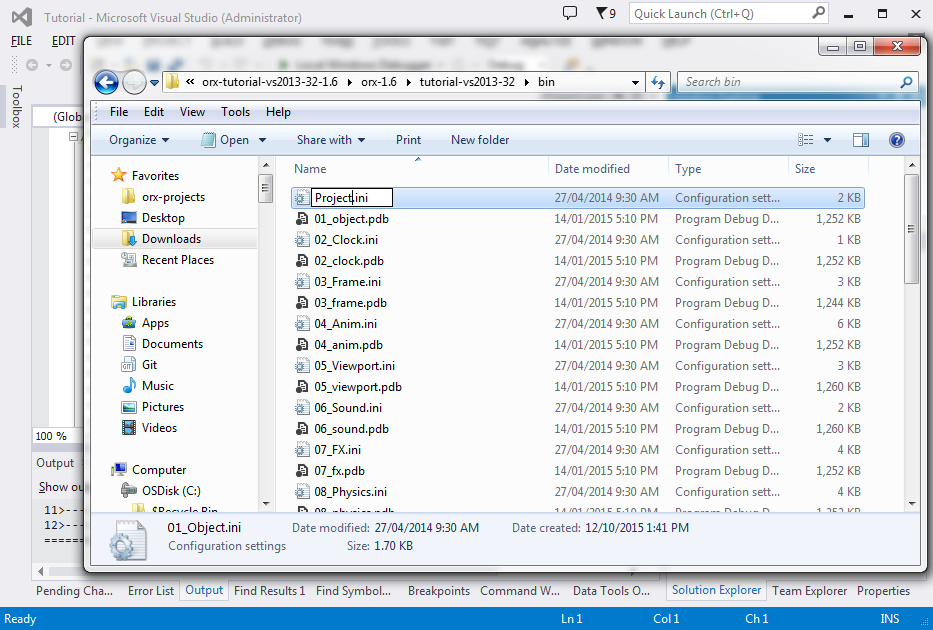The image size is (933, 630).
Task: Select the 04_Anim.ini file icon
Action: [302, 324]
